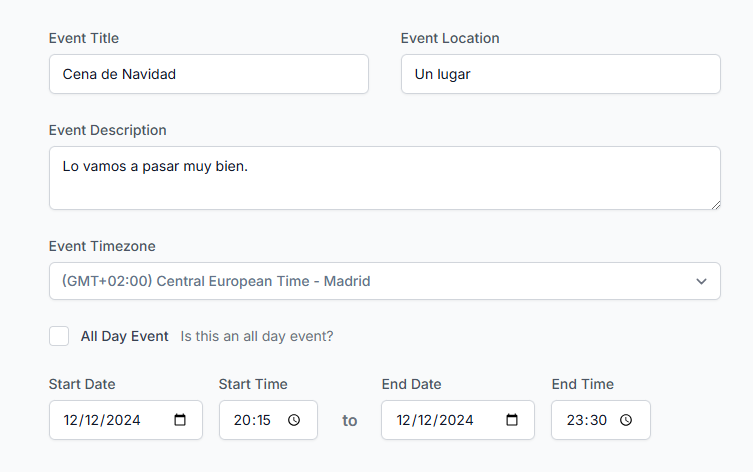Open the End Time clock picker icon

[626, 421]
